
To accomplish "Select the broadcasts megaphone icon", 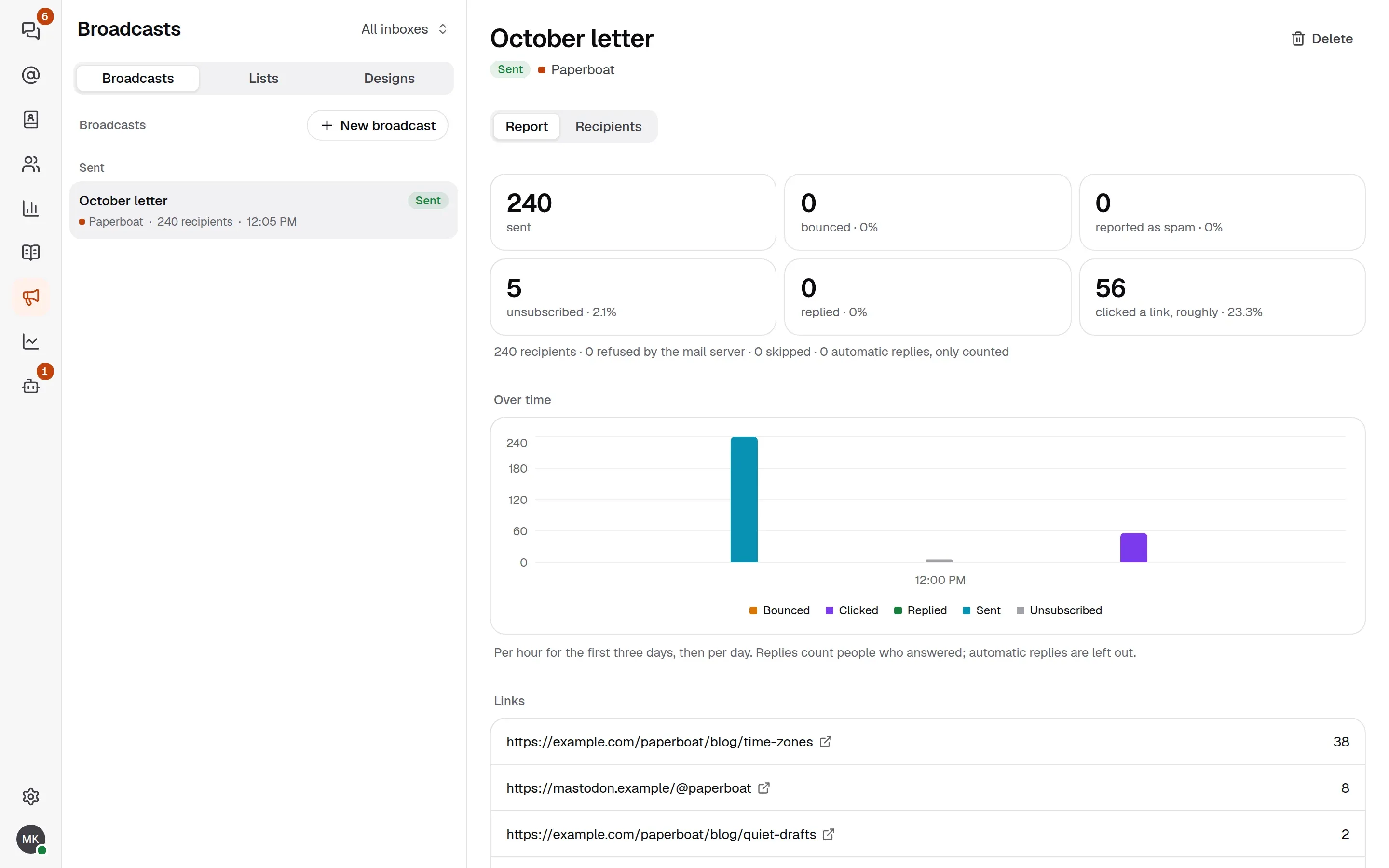I will click(x=30, y=297).
